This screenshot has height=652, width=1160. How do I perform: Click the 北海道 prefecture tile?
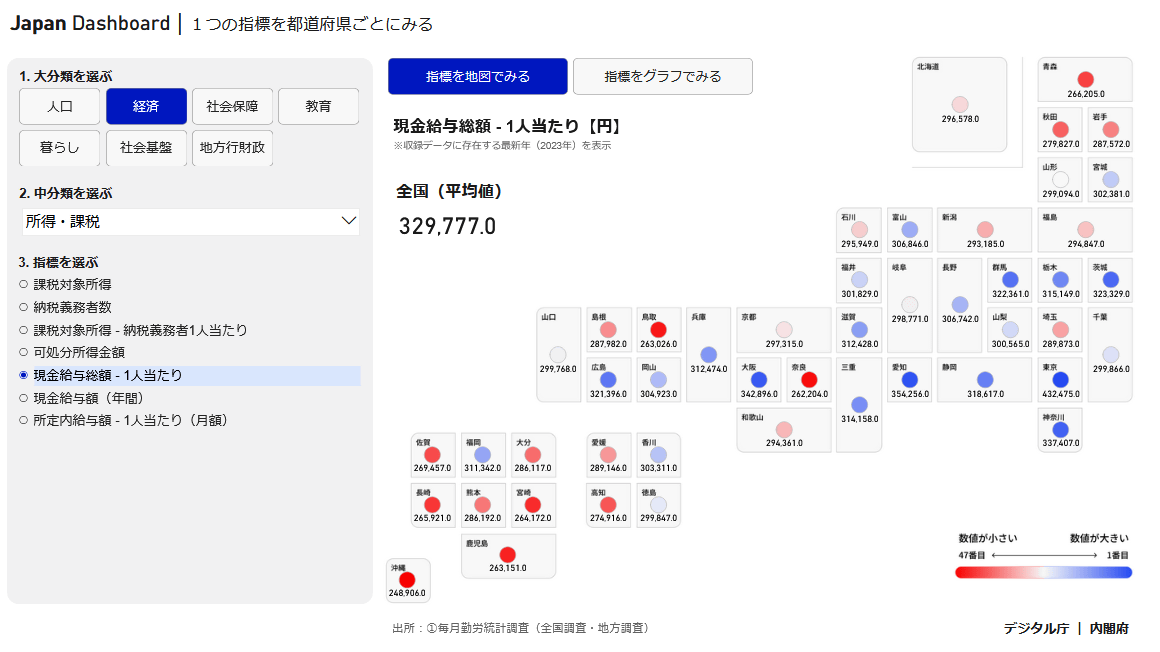[960, 104]
